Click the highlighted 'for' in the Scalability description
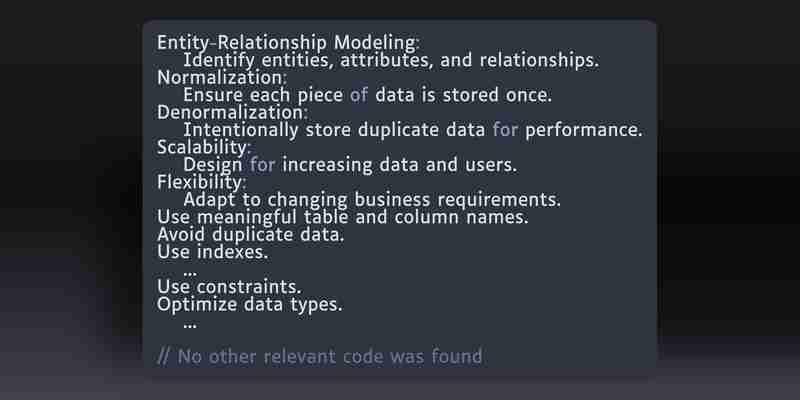Viewport: 800px width, 400px height. [262, 165]
